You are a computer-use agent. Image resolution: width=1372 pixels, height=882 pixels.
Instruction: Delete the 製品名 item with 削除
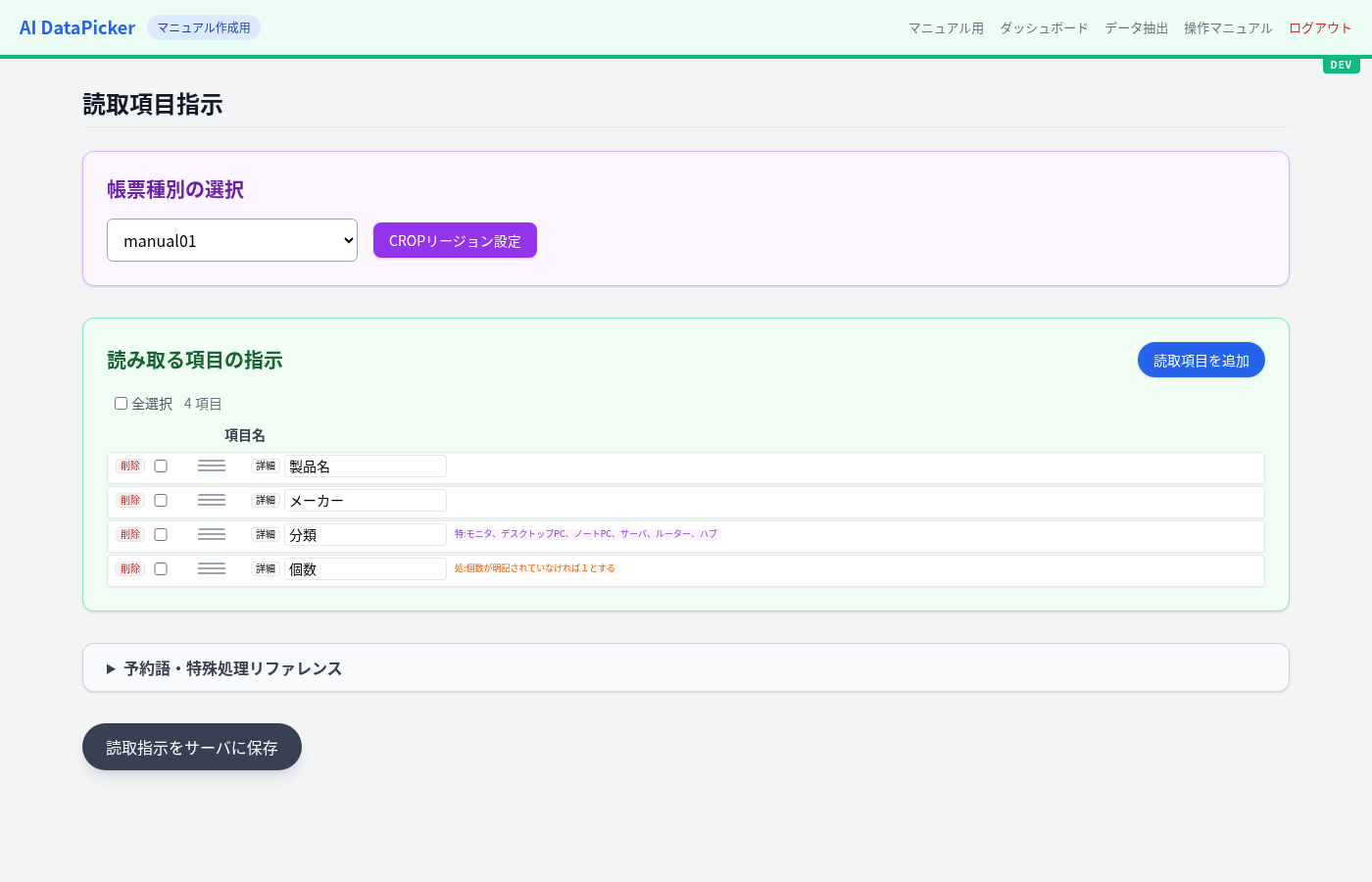tap(130, 466)
